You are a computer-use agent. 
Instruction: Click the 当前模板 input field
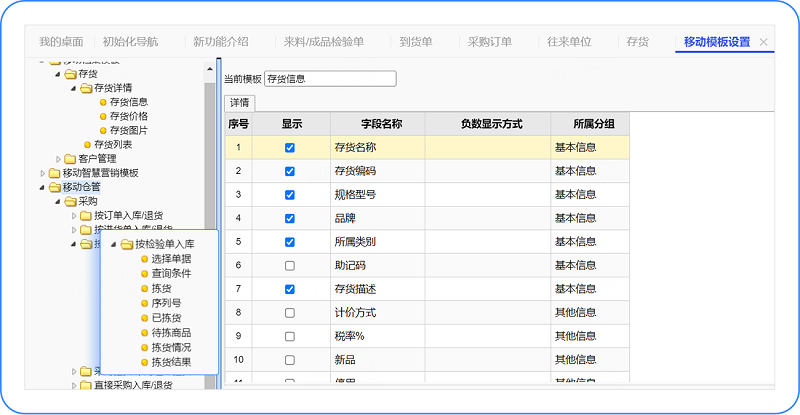click(x=330, y=79)
